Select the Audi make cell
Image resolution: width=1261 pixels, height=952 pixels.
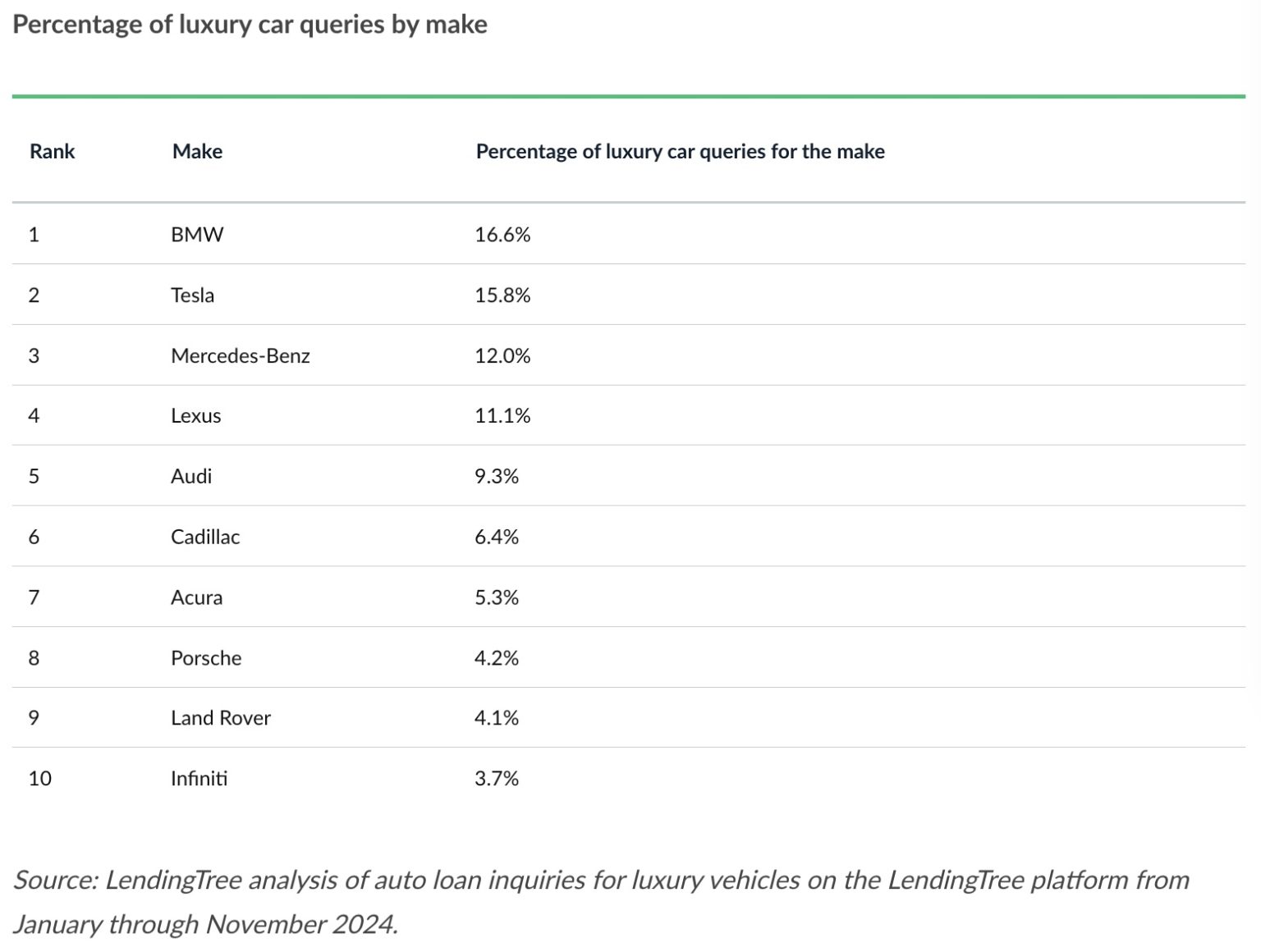coord(191,477)
